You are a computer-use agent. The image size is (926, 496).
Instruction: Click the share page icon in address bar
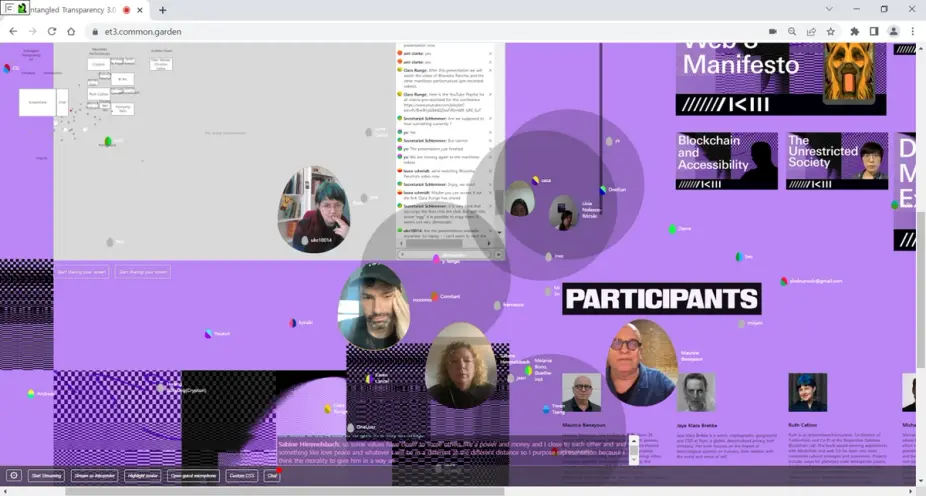pos(811,31)
